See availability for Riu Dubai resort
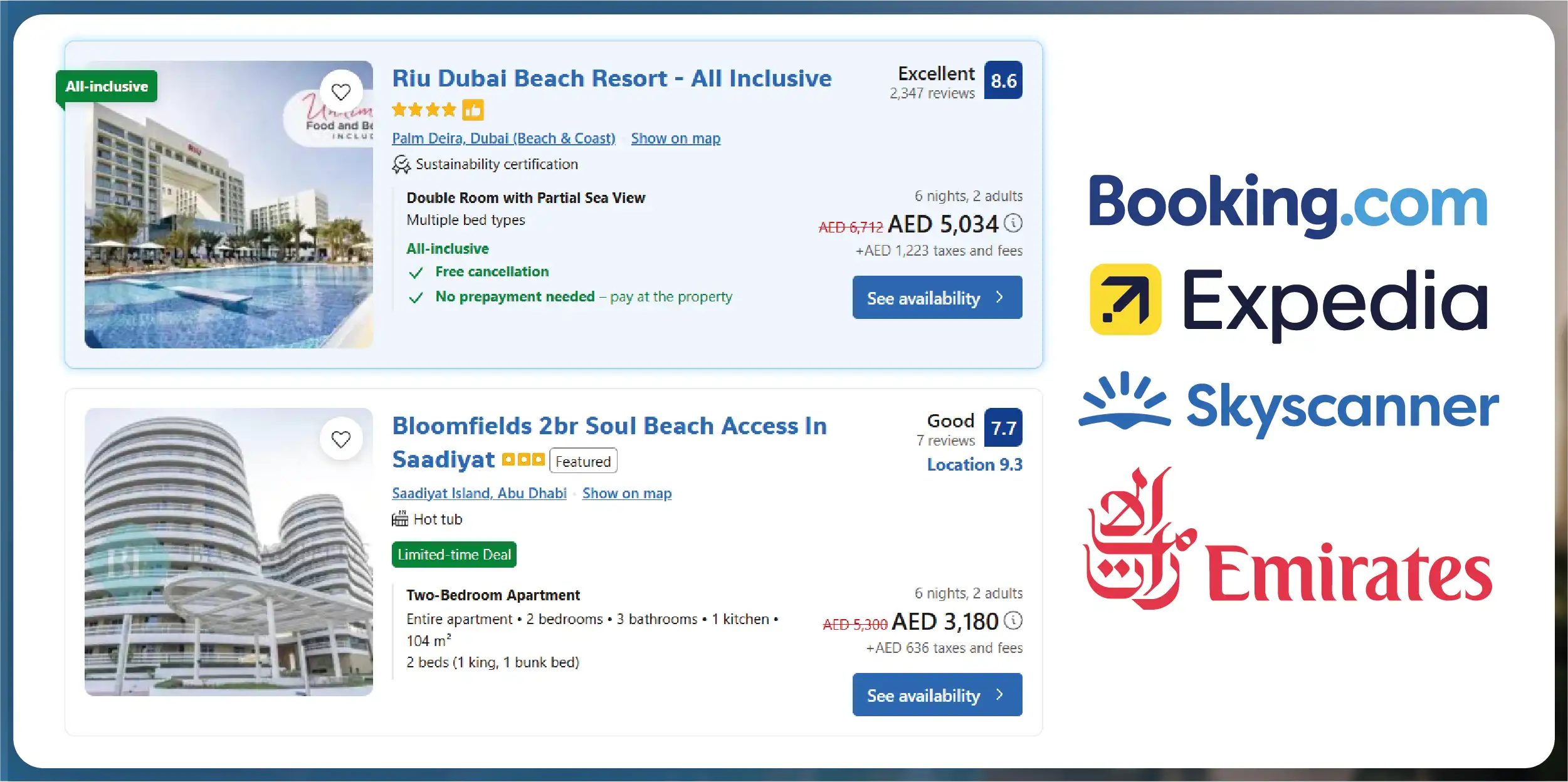The image size is (1568, 782). click(937, 297)
